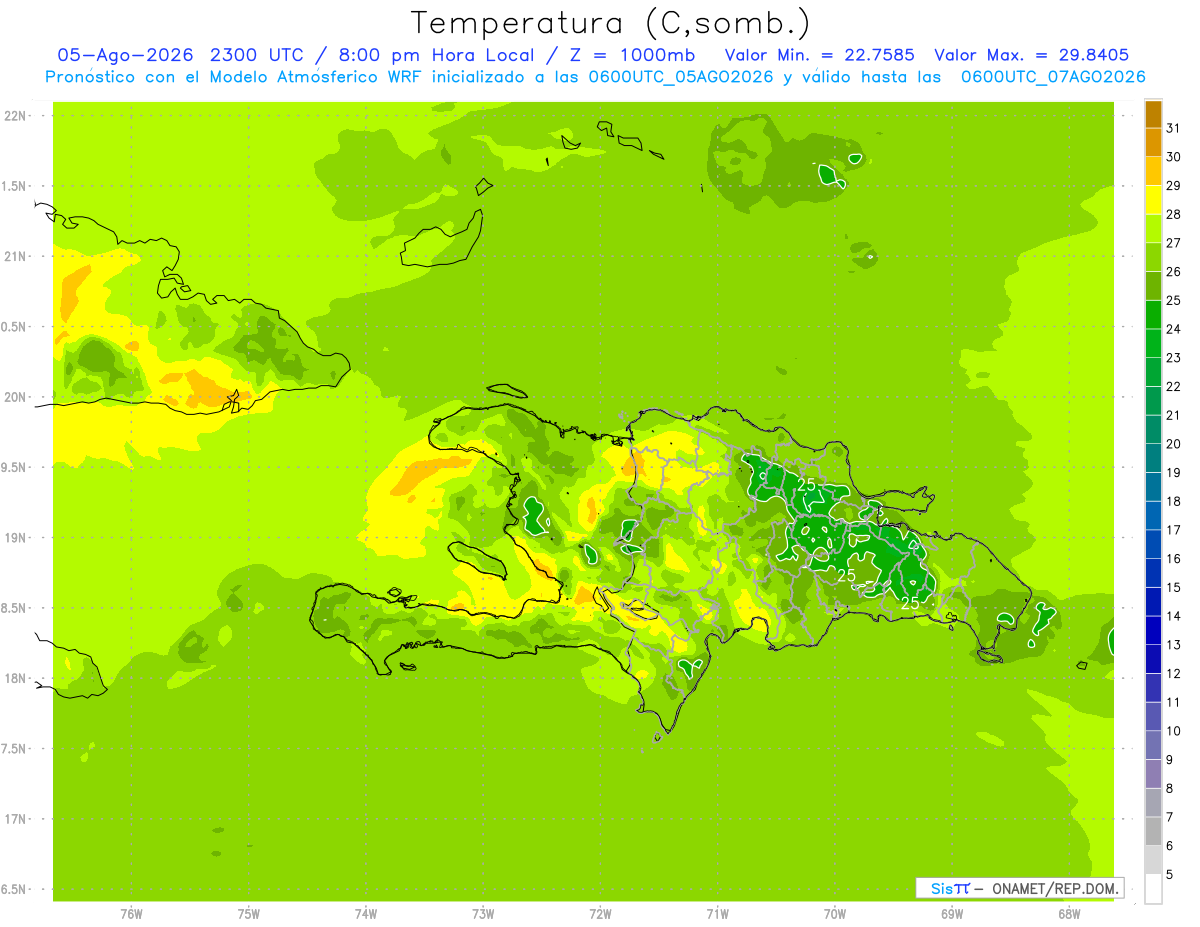This screenshot has height=927, width=1200.
Task: Click the 1.5N latitude label
Action: [15, 186]
